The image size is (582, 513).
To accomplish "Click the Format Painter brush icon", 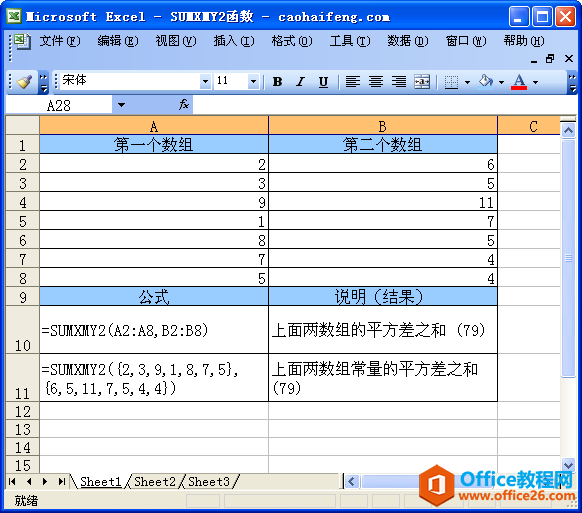I will [24, 81].
